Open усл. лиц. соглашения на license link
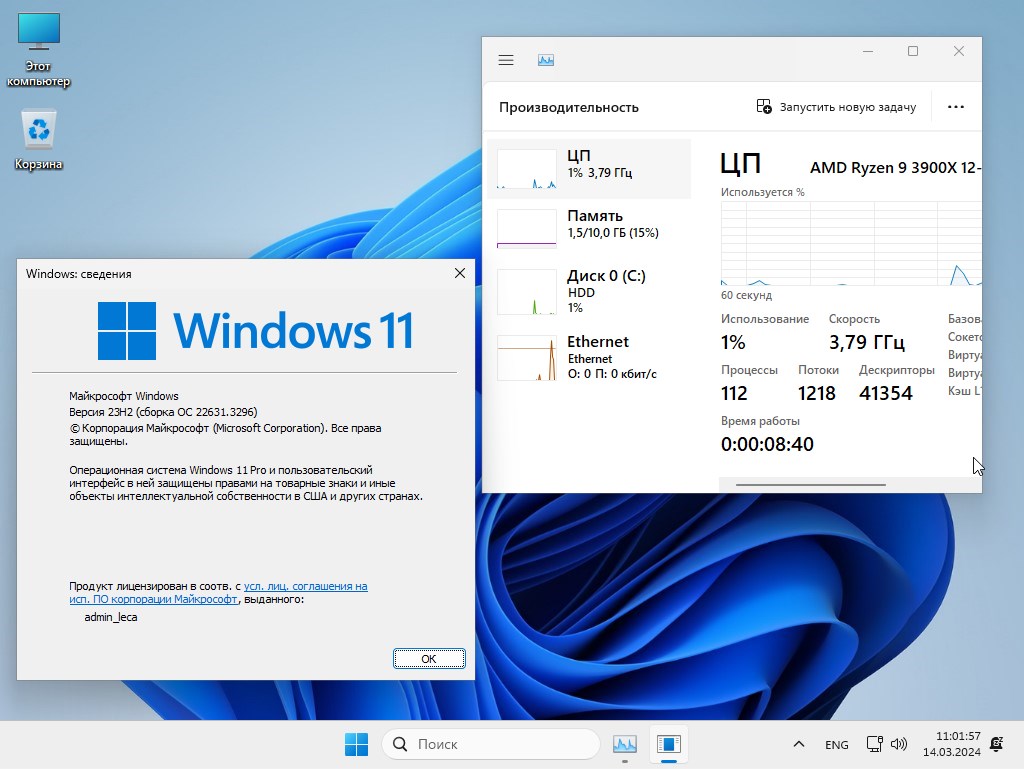The width and height of the screenshot is (1024, 769). coord(306,586)
